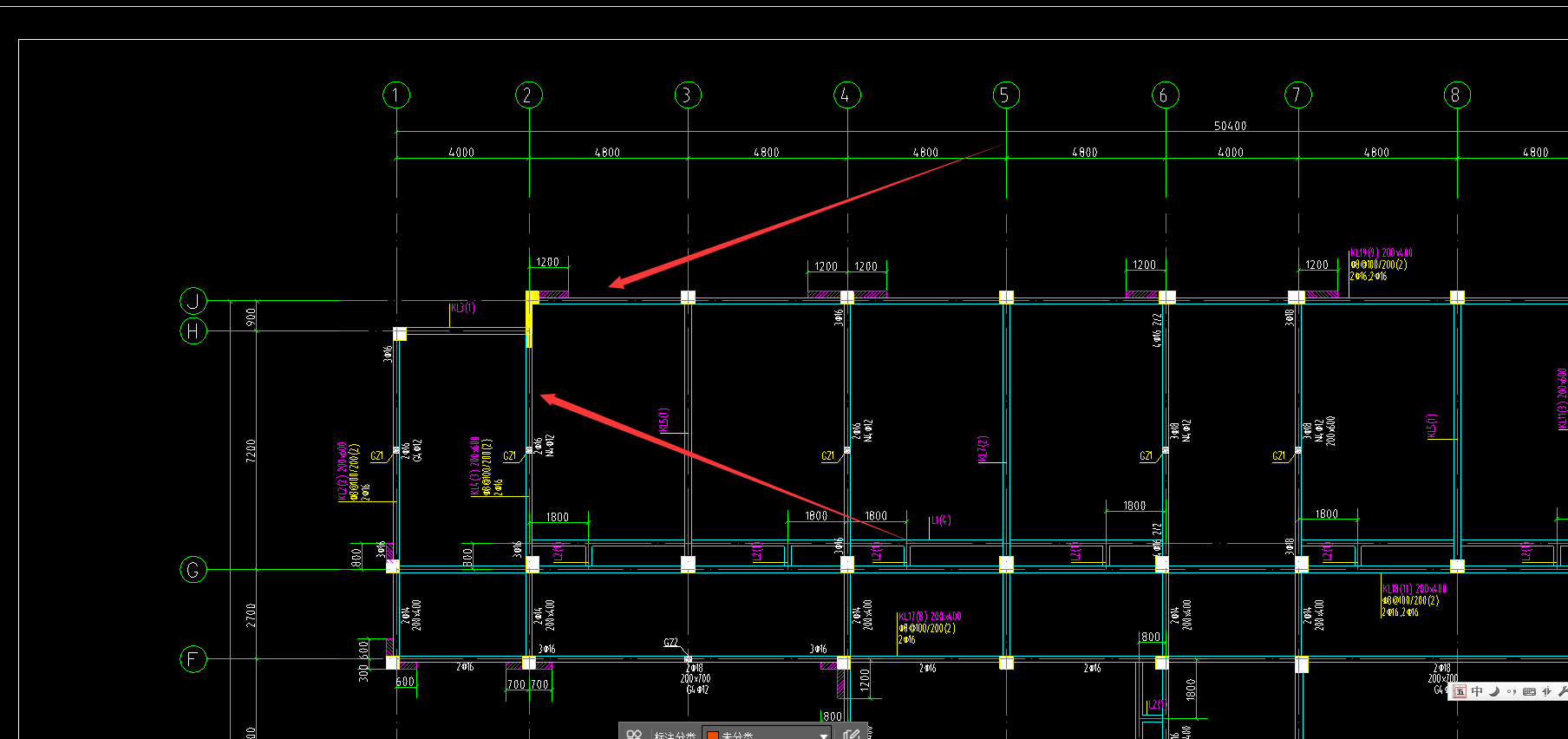Image resolution: width=1568 pixels, height=739 pixels.
Task: Toggle the moon half-width icon on the IME bar
Action: click(x=1494, y=691)
